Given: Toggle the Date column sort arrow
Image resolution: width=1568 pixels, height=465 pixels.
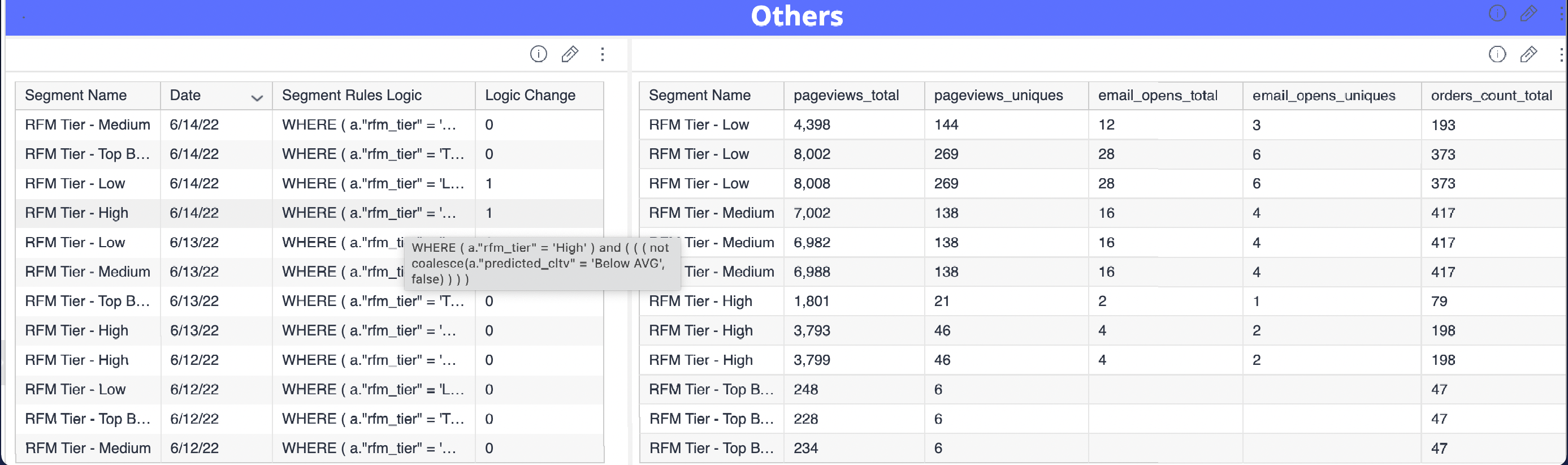Looking at the screenshot, I should (257, 97).
